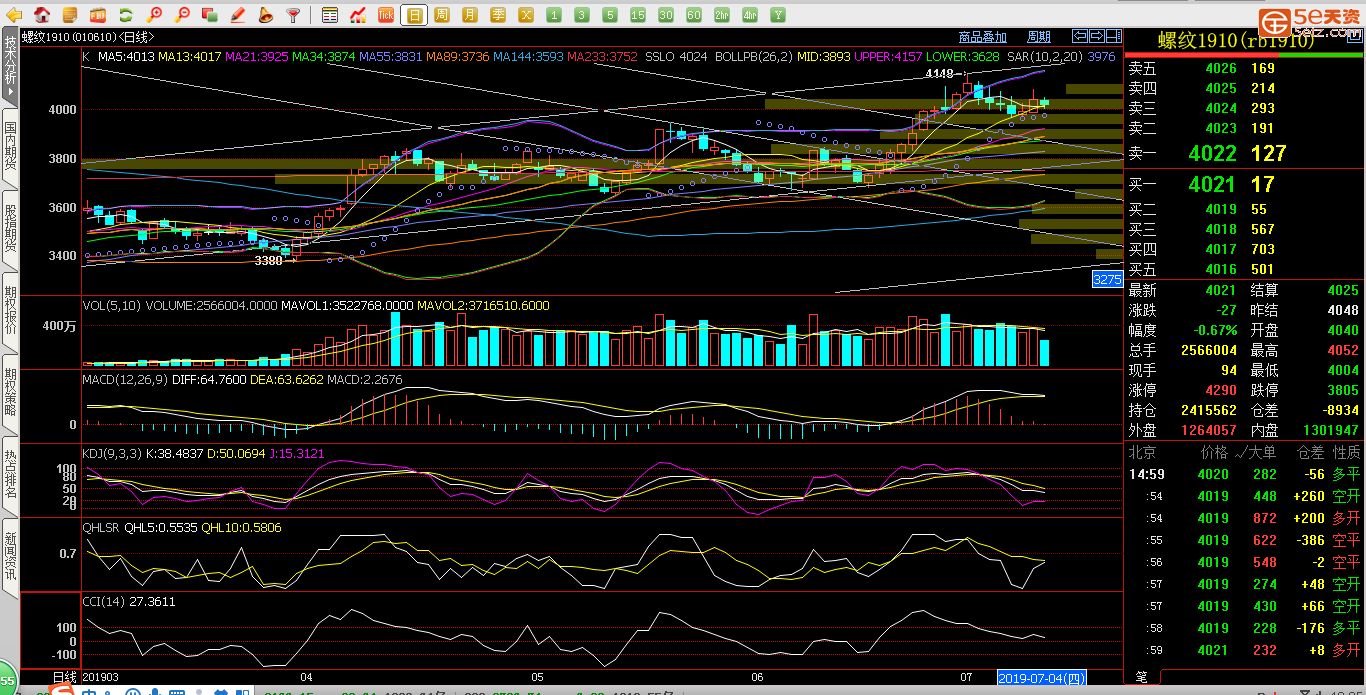Click the 持仓 value 2415562
This screenshot has width=1366, height=695.
click(x=1209, y=410)
